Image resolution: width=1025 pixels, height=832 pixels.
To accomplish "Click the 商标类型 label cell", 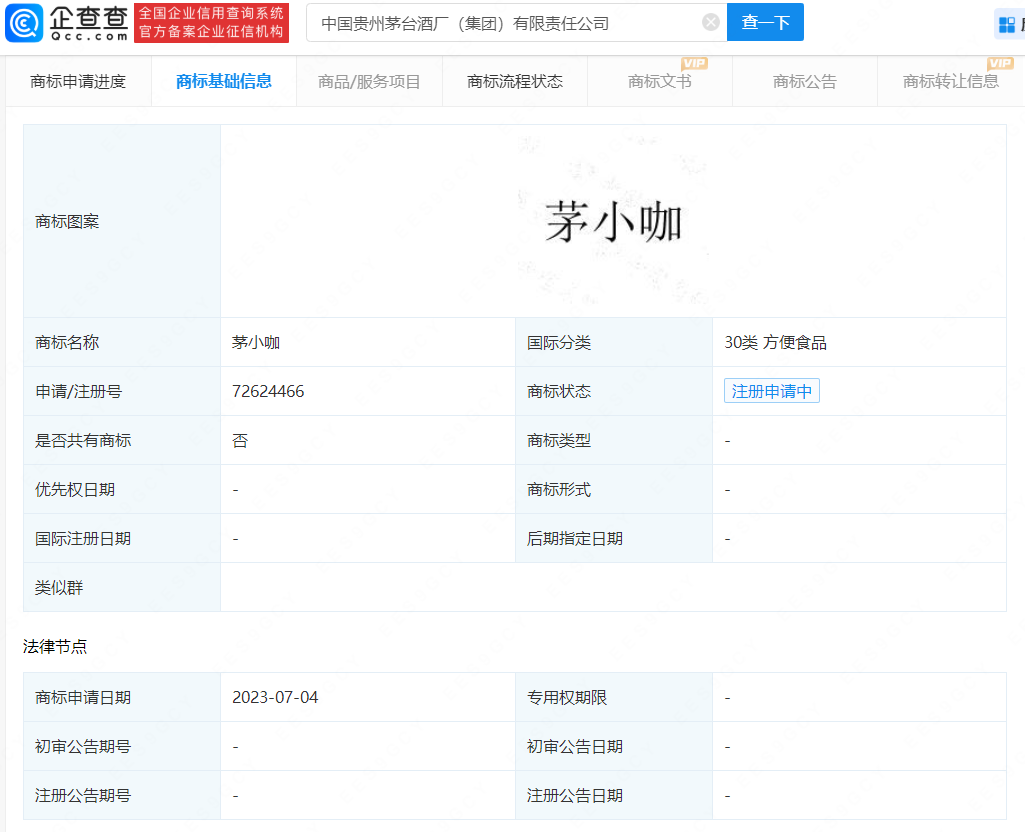I will 614,440.
